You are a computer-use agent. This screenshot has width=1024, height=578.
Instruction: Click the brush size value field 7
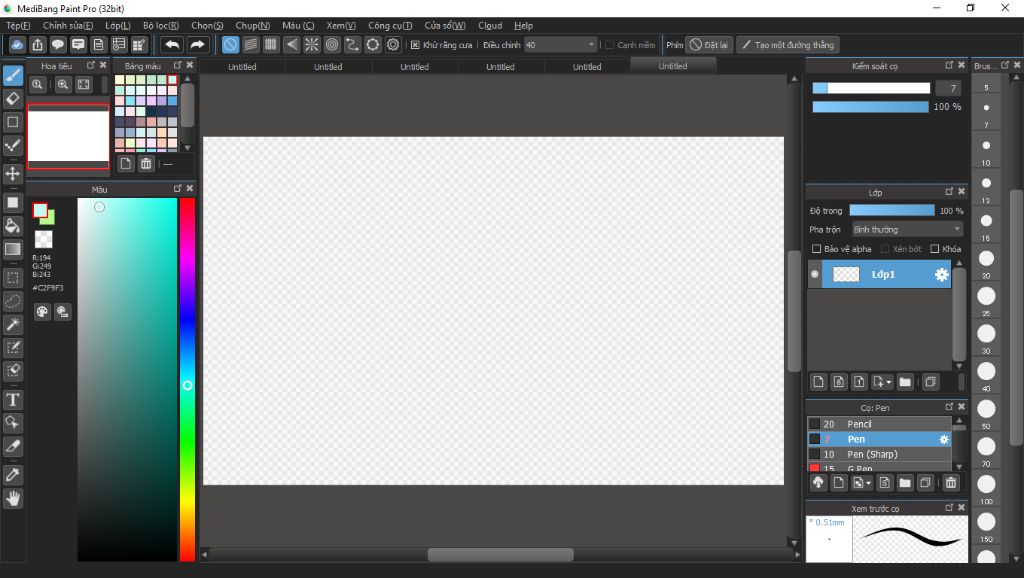(948, 88)
